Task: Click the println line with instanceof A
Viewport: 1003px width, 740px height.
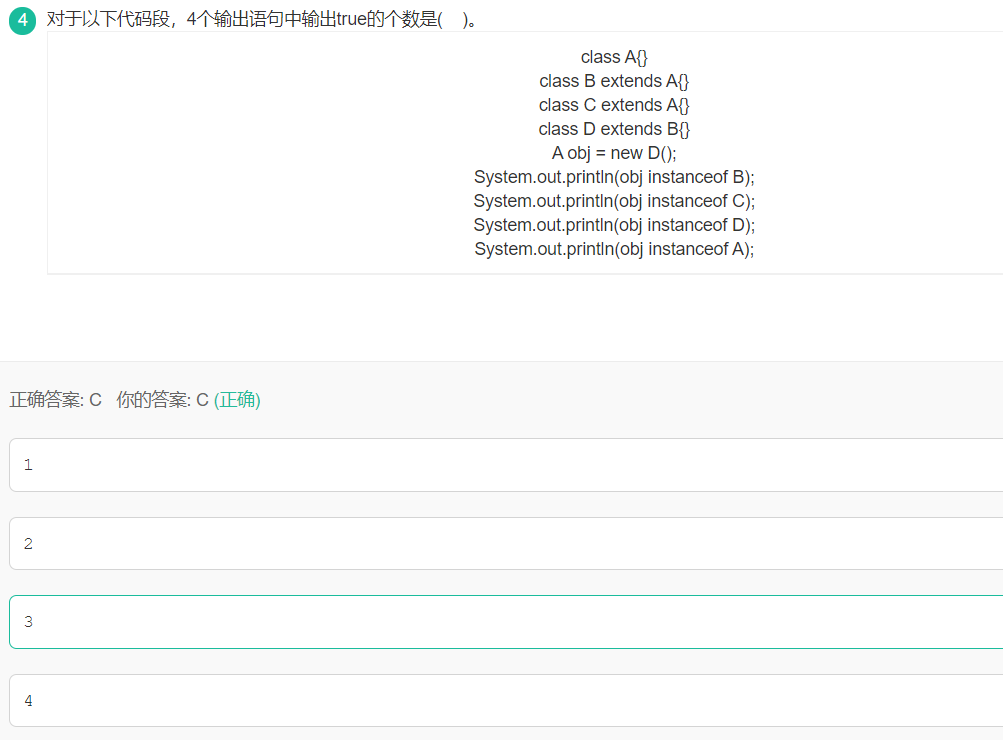Action: [x=614, y=249]
